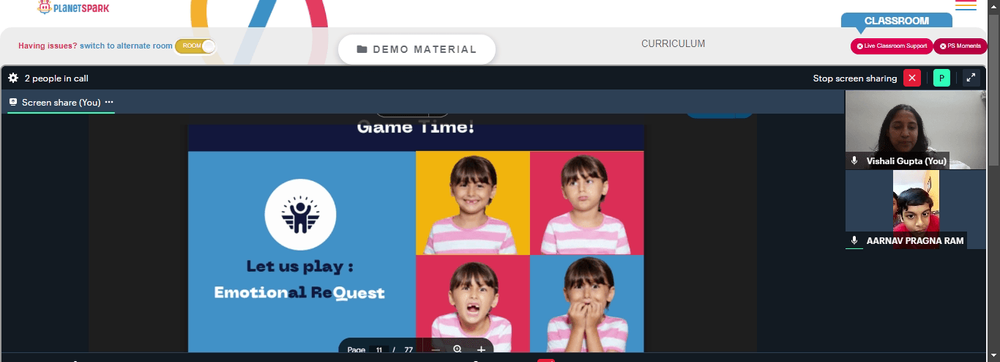Screen dimensions: 1000x362
Task: Open the DEMO MATERIAL tab
Action: click(416, 49)
